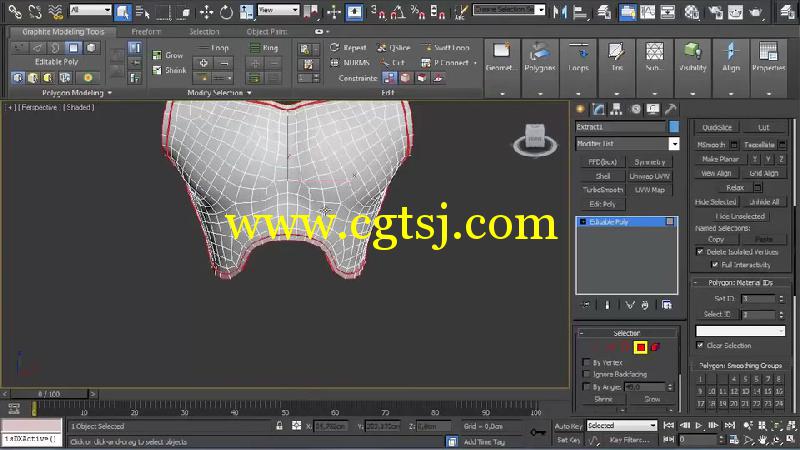This screenshot has height=450, width=800.
Task: Enable By Angle checkbox
Action: coord(586,387)
